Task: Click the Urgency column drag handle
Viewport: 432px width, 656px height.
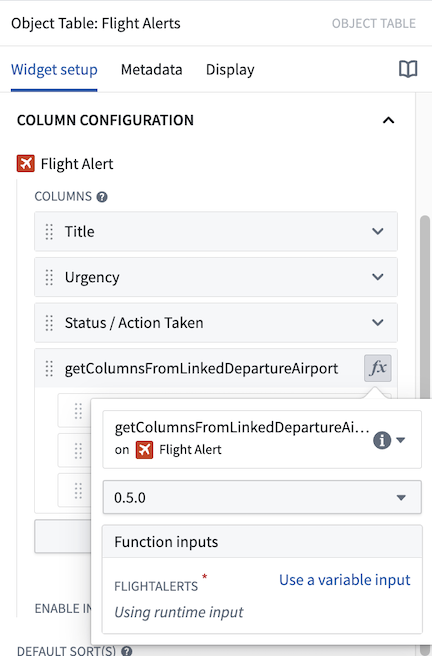Action: coord(49,277)
